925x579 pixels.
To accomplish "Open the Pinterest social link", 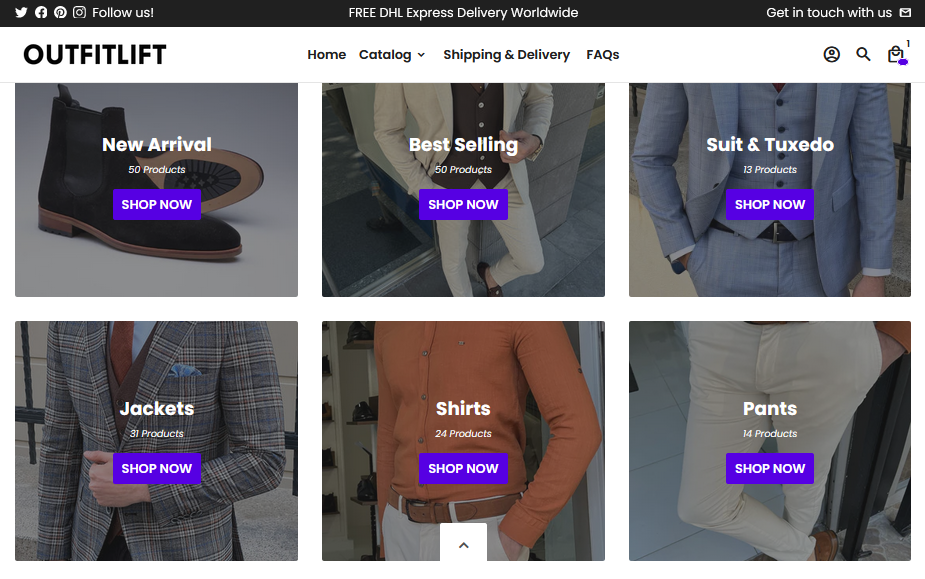I will 60,12.
